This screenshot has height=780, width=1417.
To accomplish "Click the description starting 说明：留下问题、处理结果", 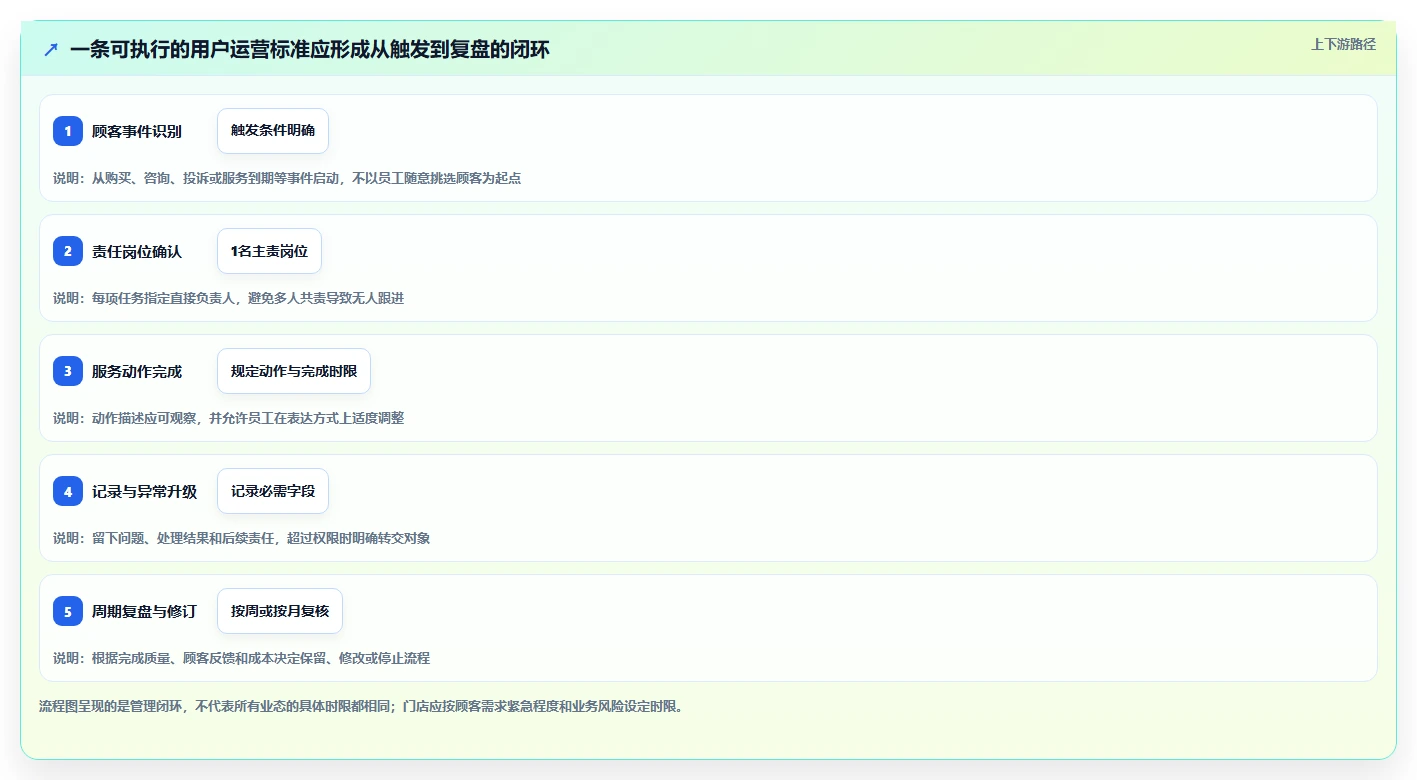I will 242,538.
